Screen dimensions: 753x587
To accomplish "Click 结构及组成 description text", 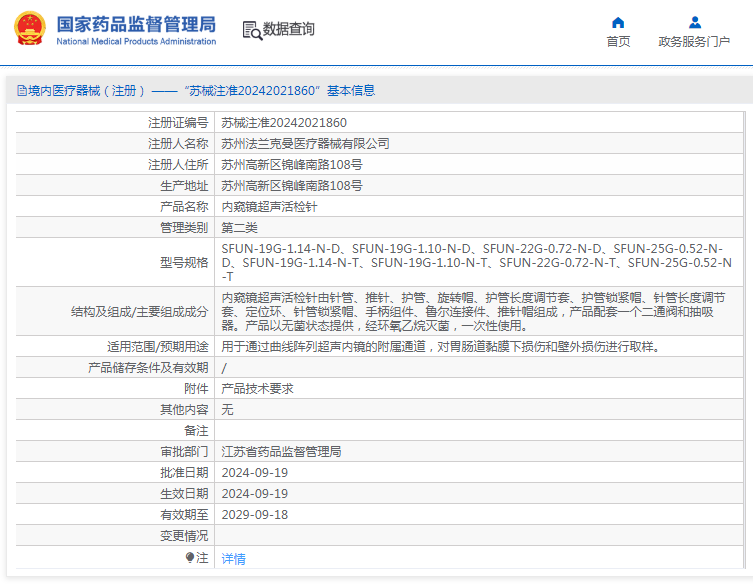I will [474, 311].
